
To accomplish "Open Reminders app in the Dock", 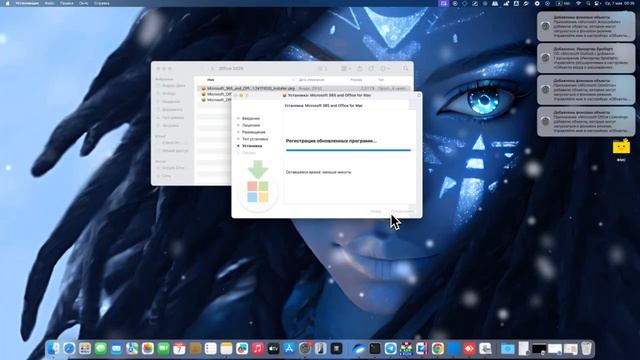I will click(x=211, y=349).
